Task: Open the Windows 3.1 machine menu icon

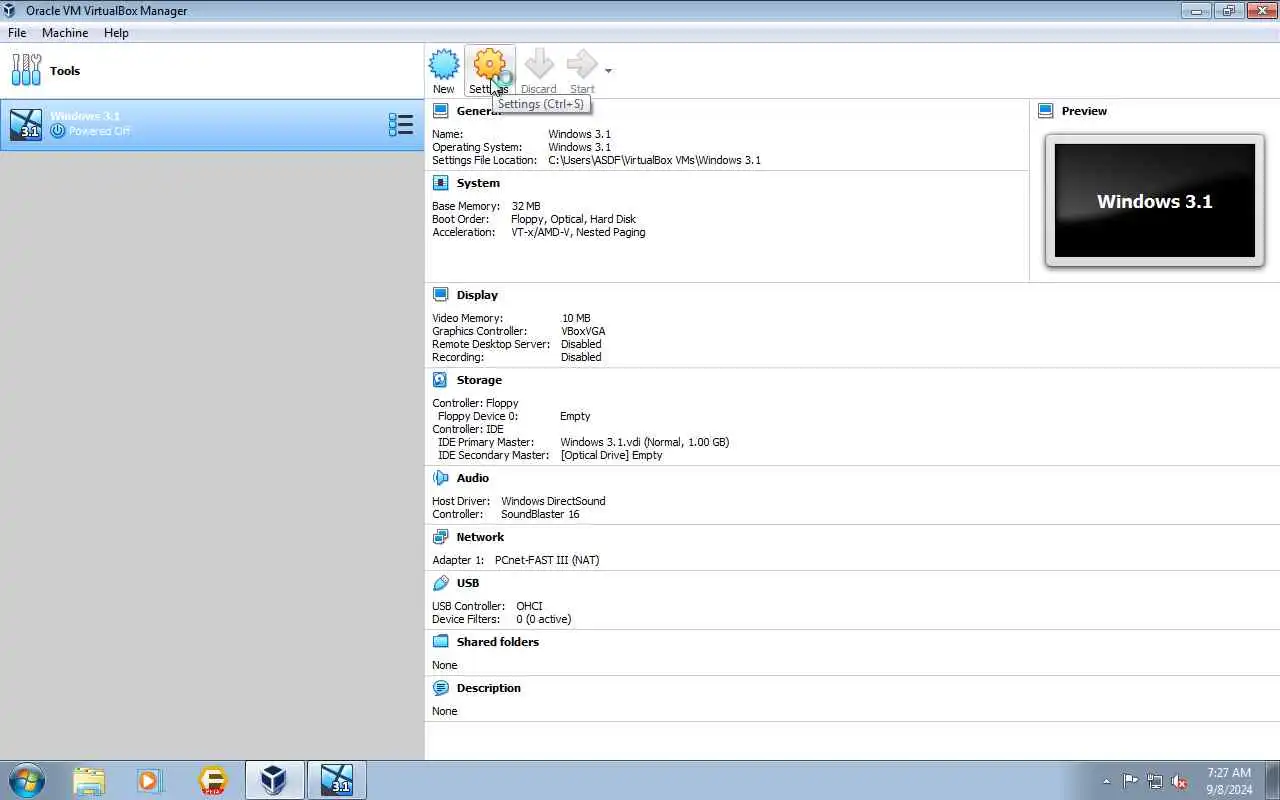Action: tap(401, 124)
